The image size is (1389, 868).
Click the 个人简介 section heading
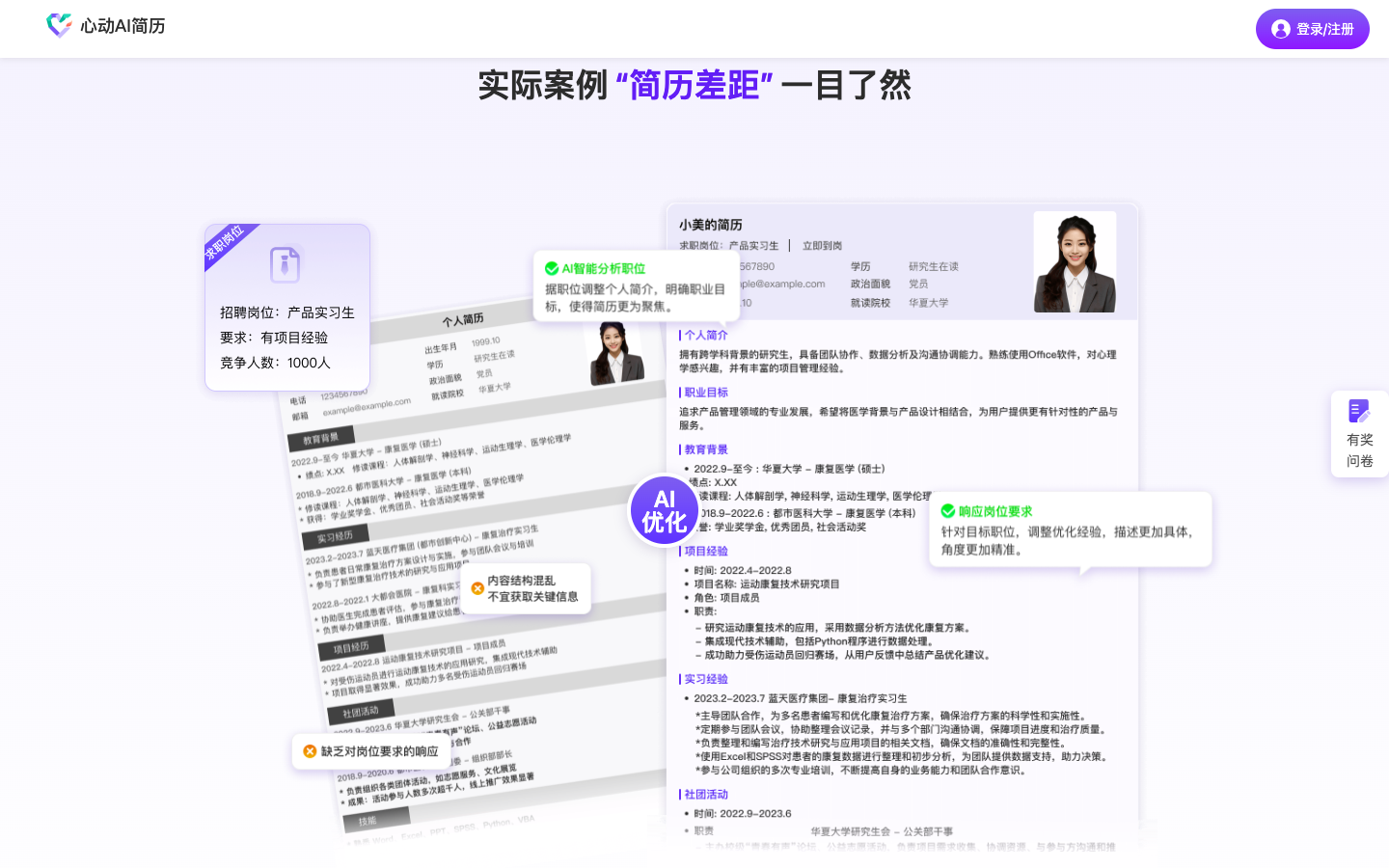click(706, 335)
